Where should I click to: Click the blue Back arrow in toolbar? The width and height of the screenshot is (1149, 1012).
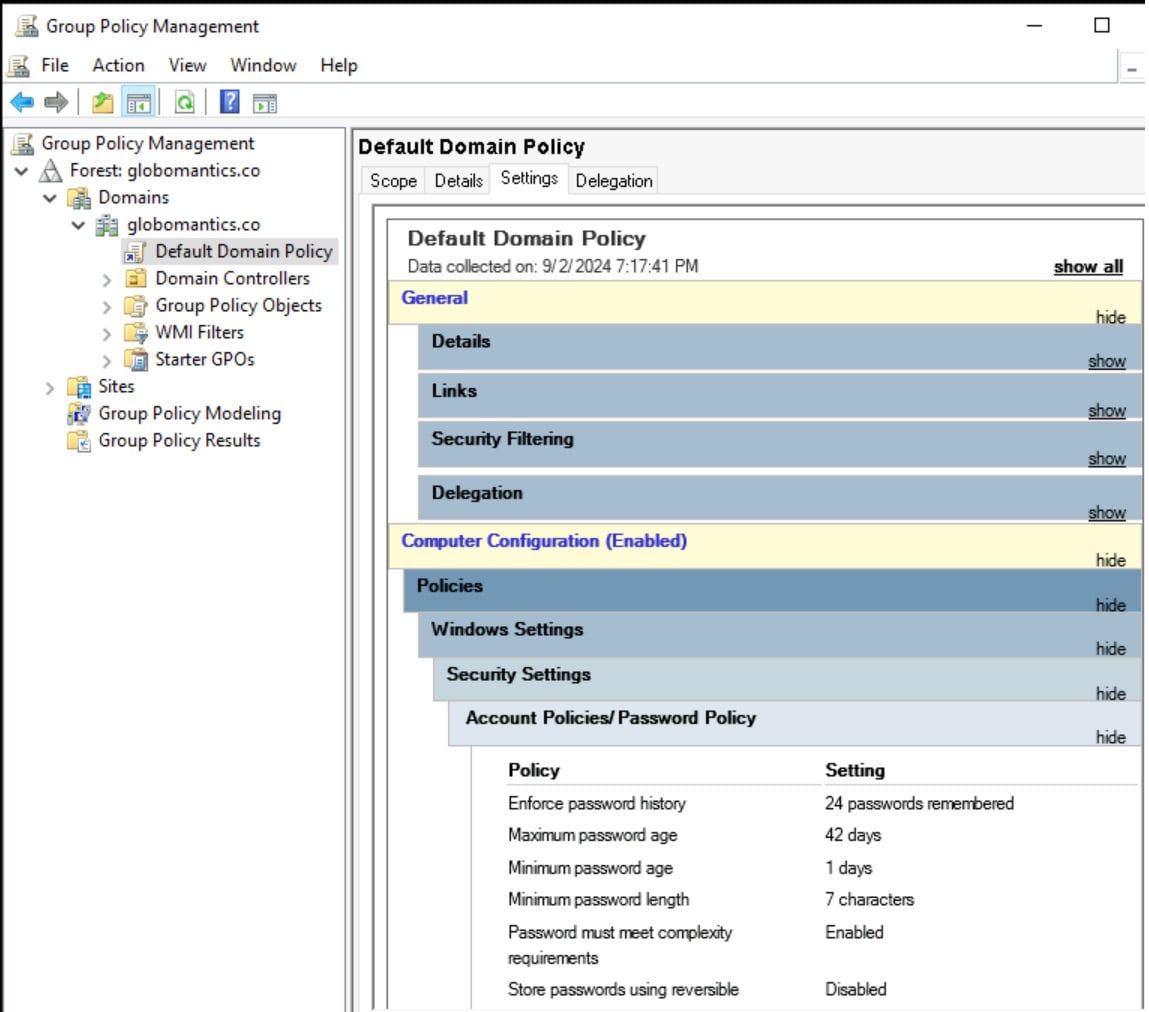click(x=22, y=102)
